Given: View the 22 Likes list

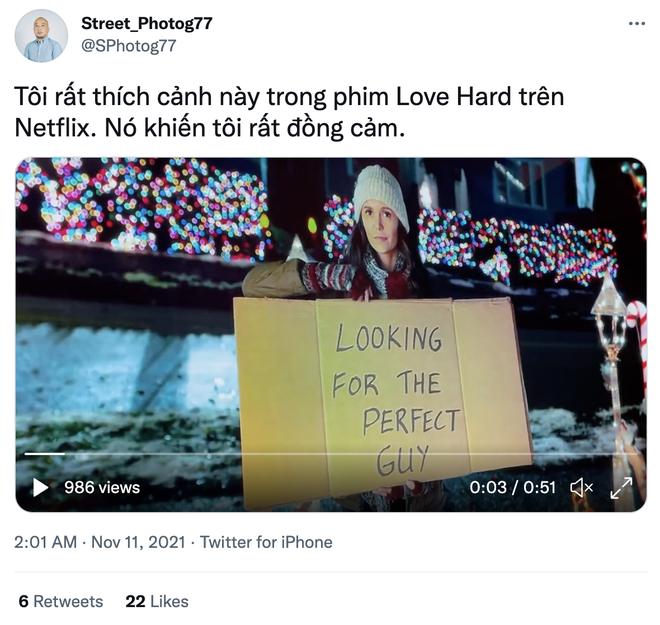Looking at the screenshot, I should (157, 601).
